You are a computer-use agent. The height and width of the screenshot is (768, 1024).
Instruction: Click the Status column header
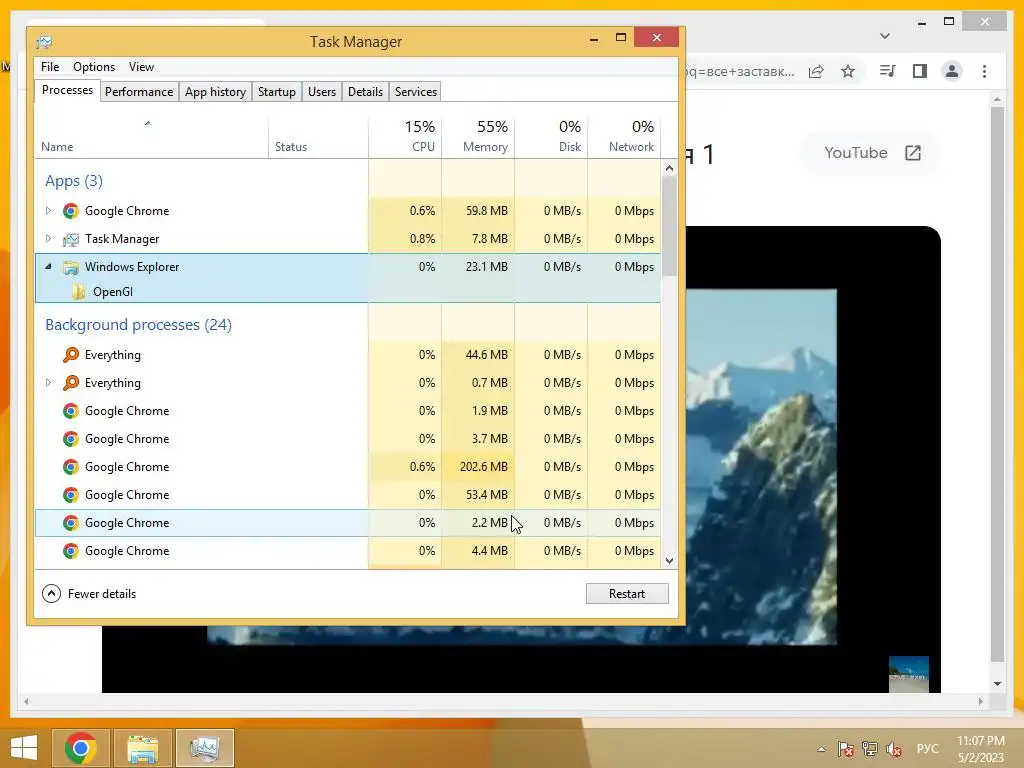[318, 136]
